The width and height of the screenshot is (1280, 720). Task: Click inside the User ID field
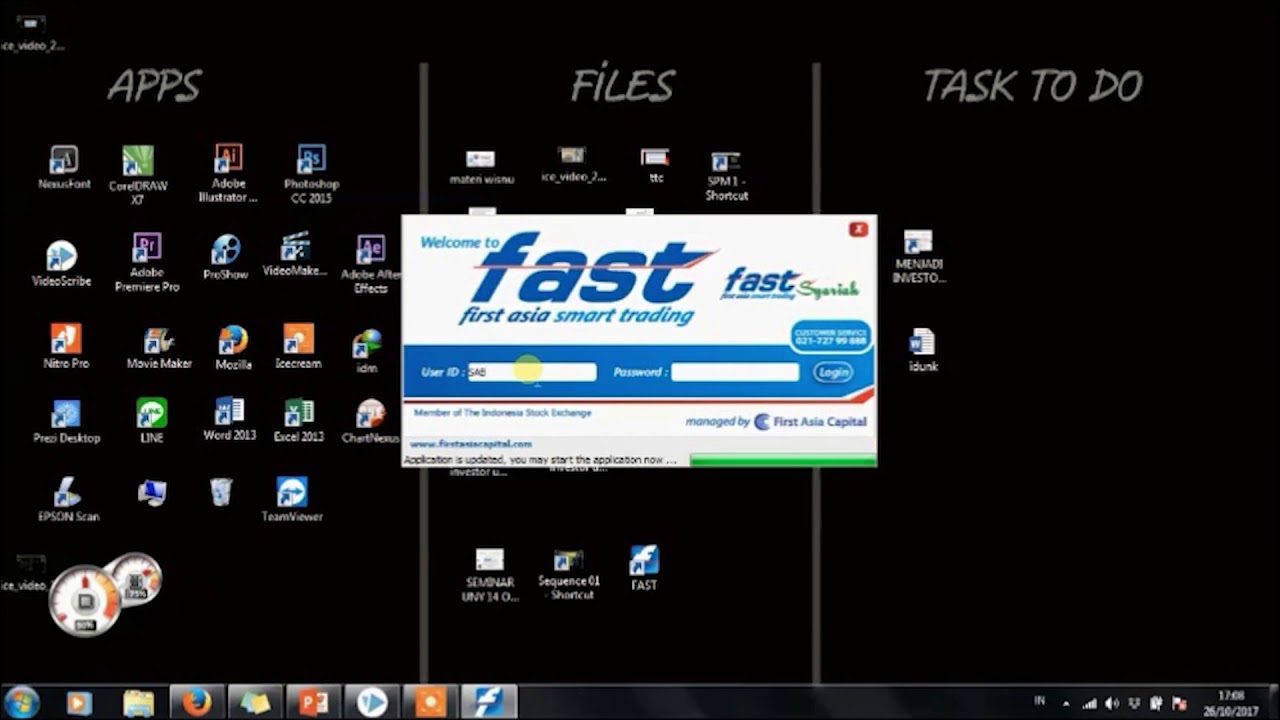[x=532, y=372]
